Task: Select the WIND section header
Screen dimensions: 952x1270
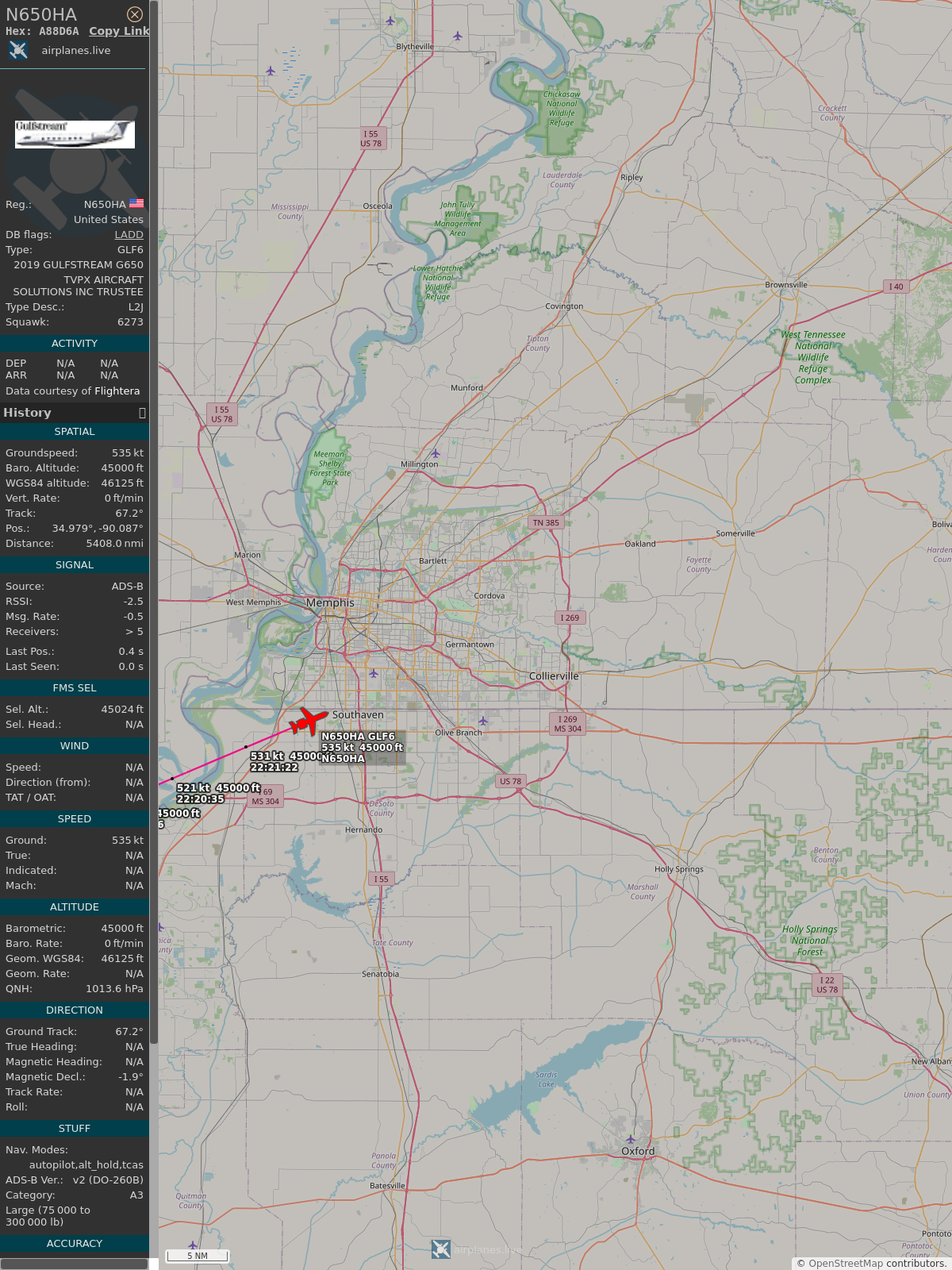Action: [x=75, y=746]
